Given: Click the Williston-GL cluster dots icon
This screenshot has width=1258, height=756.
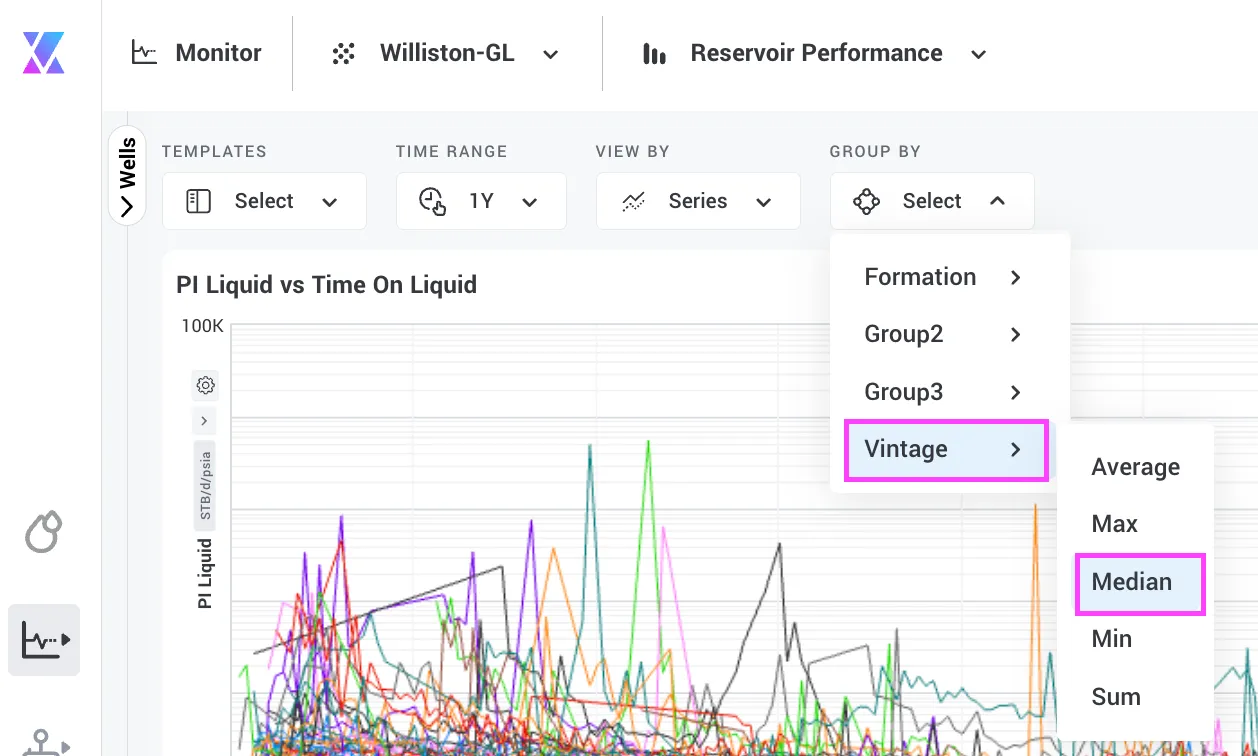Looking at the screenshot, I should [343, 54].
